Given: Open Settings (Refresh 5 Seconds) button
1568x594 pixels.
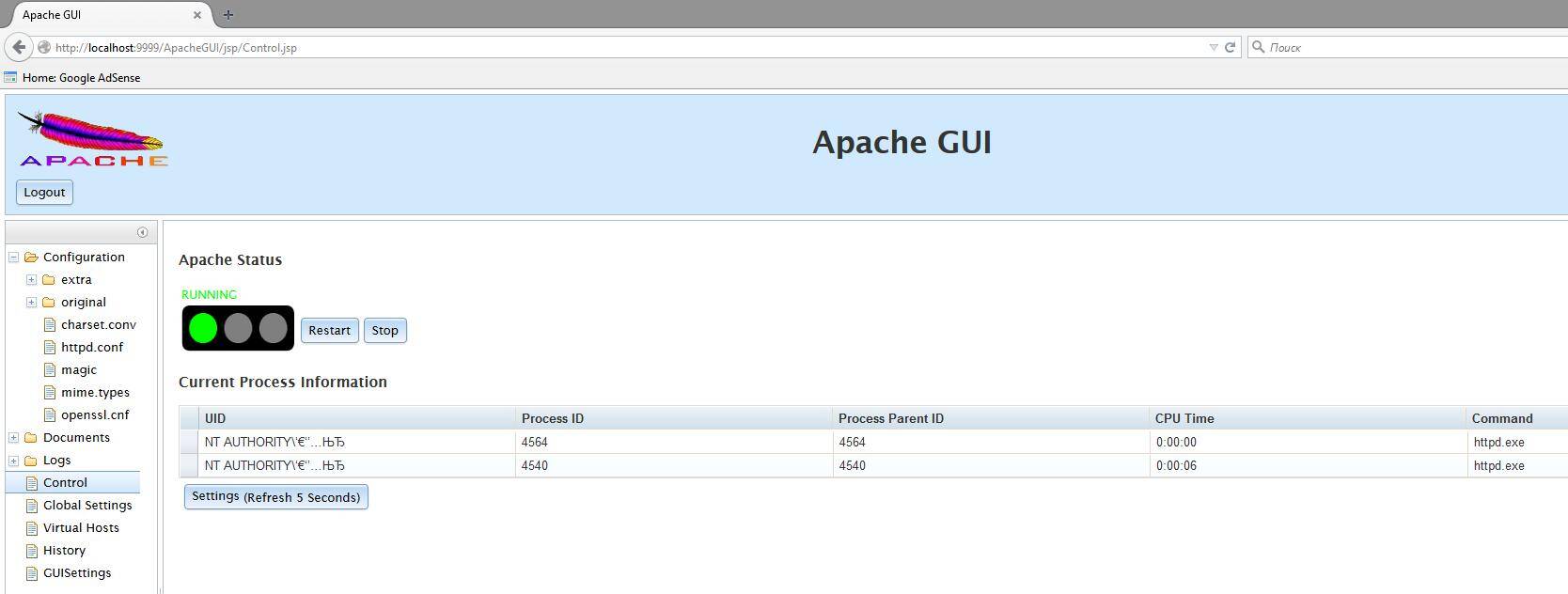Looking at the screenshot, I should [275, 496].
